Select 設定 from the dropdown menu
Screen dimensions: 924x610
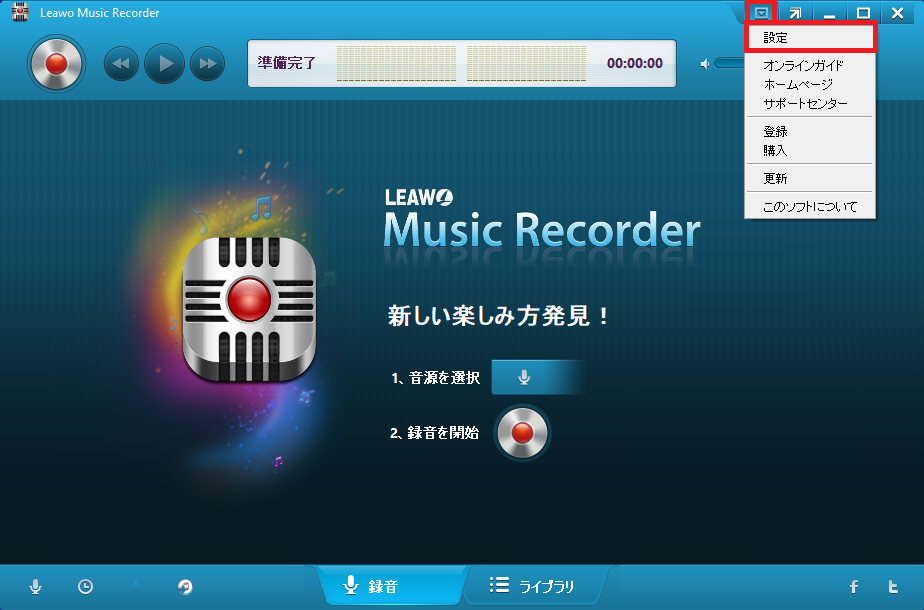[x=776, y=38]
